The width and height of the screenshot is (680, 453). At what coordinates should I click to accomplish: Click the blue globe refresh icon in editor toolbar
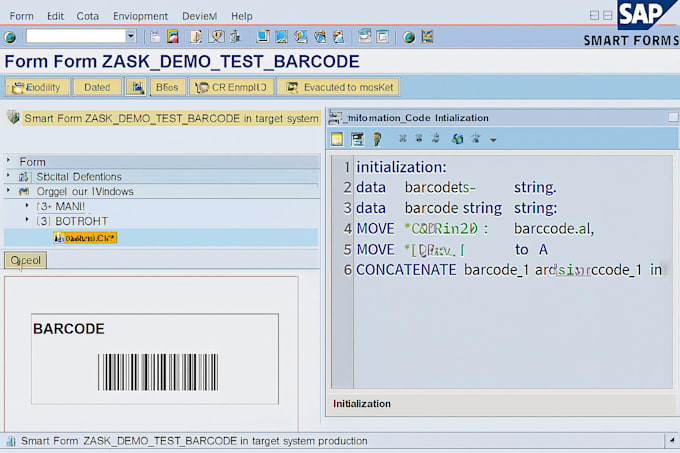(458, 139)
